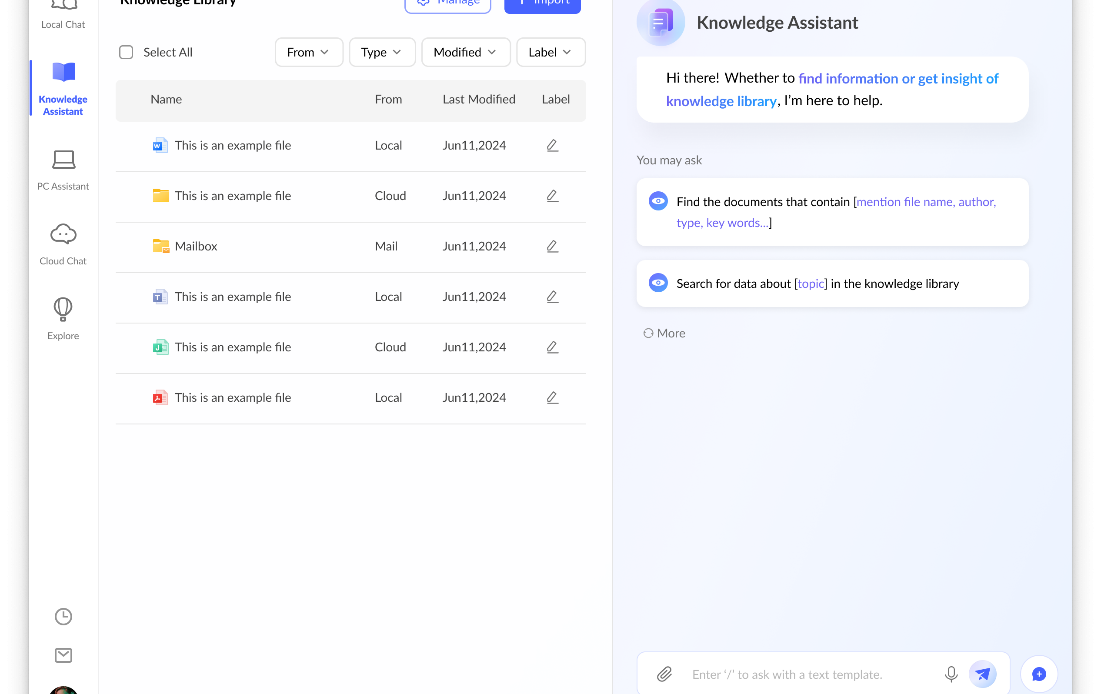Viewport: 1101px width, 694px height.
Task: Switch to PC Assistant in sidebar
Action: 63,168
